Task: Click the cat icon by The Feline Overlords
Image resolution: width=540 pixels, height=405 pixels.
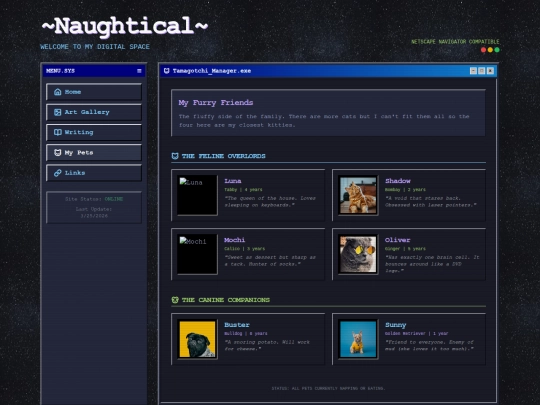Action: point(175,156)
